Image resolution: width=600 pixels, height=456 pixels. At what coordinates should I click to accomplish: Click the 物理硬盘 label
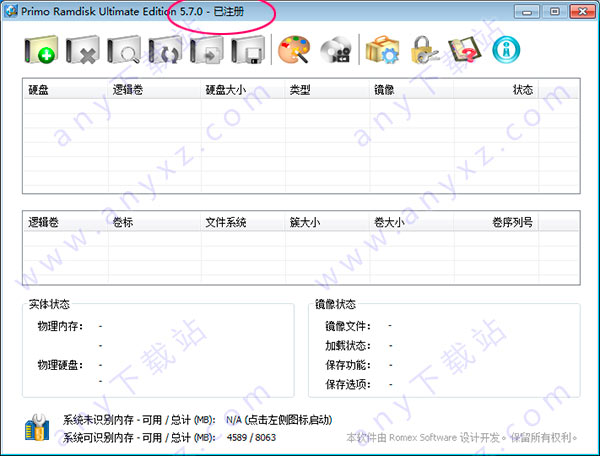pos(60,365)
